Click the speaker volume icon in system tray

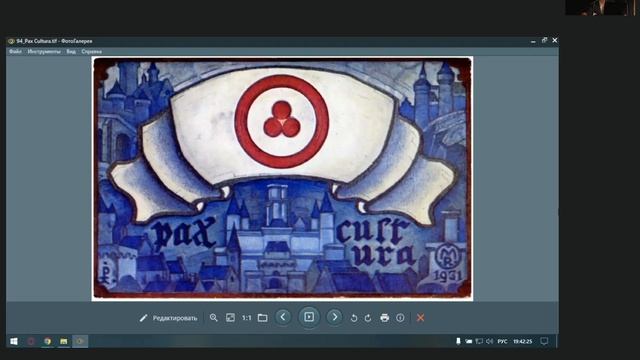point(490,341)
